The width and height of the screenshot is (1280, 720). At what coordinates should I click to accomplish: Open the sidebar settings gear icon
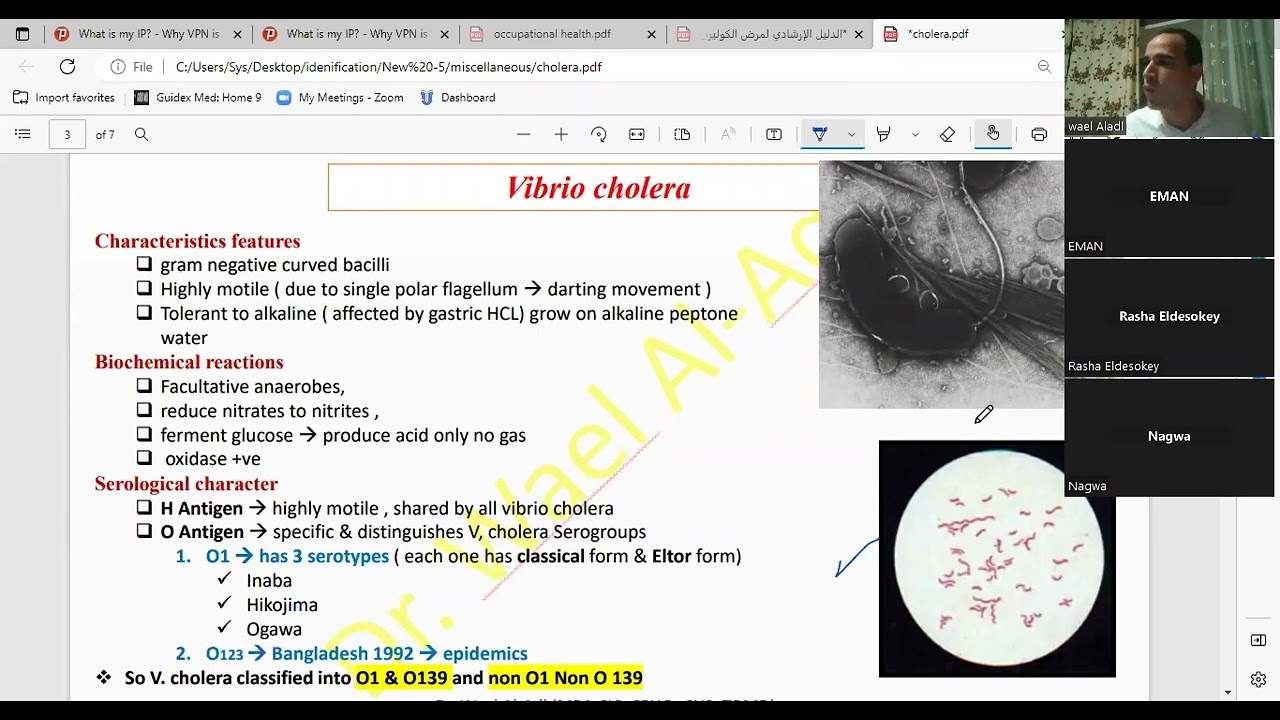(1258, 680)
